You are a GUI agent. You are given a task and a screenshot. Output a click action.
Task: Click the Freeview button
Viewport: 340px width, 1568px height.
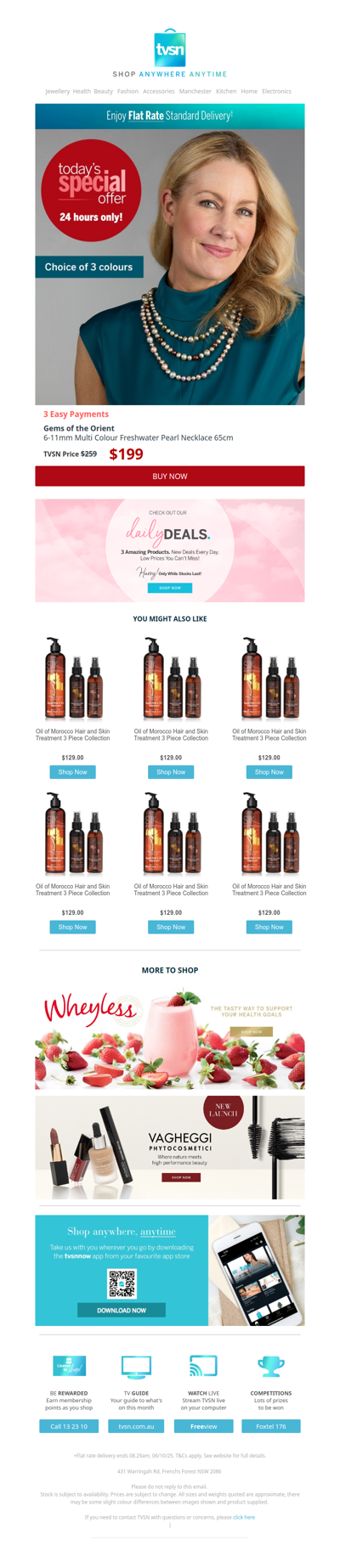coord(203,1426)
